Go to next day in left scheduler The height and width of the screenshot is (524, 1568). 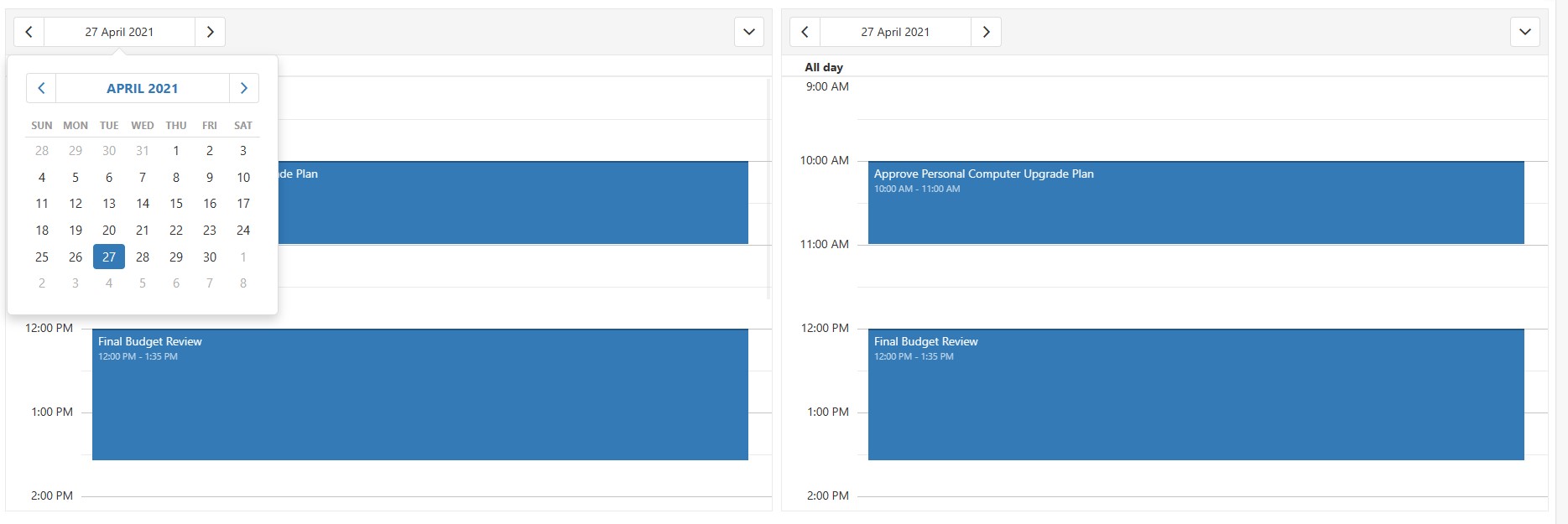(x=210, y=32)
